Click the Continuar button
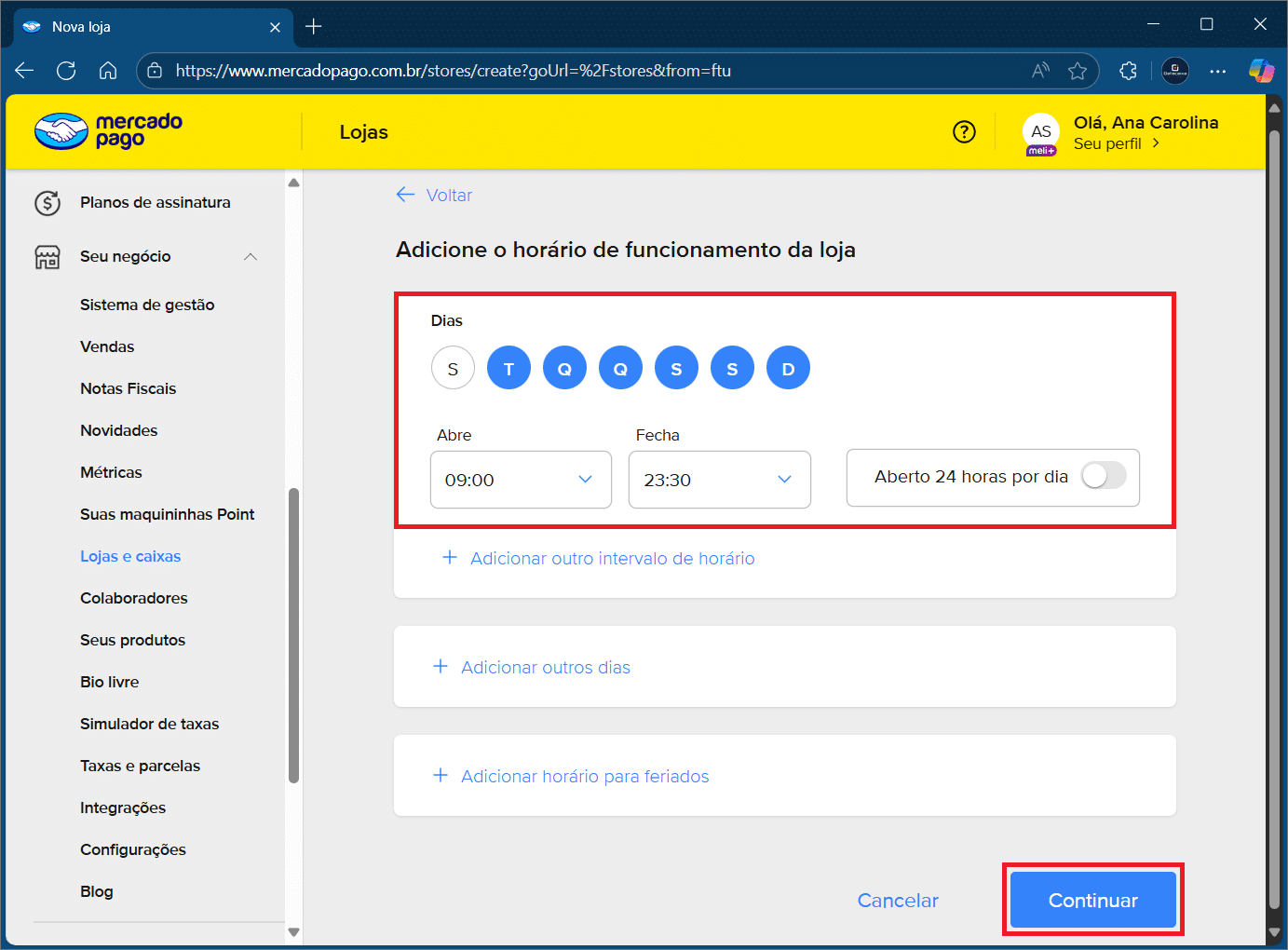Screen dimensions: 1288x950 [x=1092, y=900]
